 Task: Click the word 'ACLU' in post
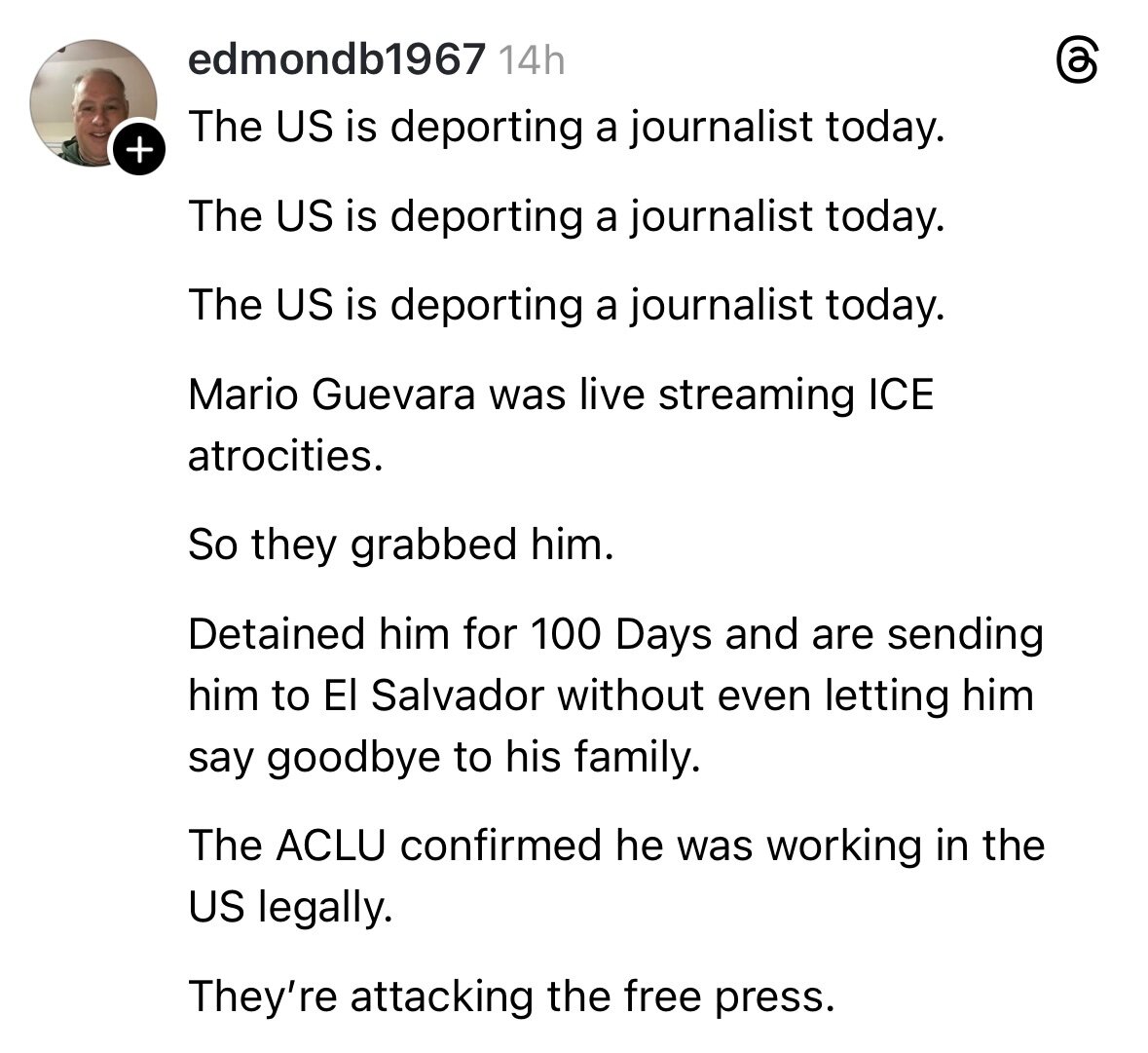332,846
